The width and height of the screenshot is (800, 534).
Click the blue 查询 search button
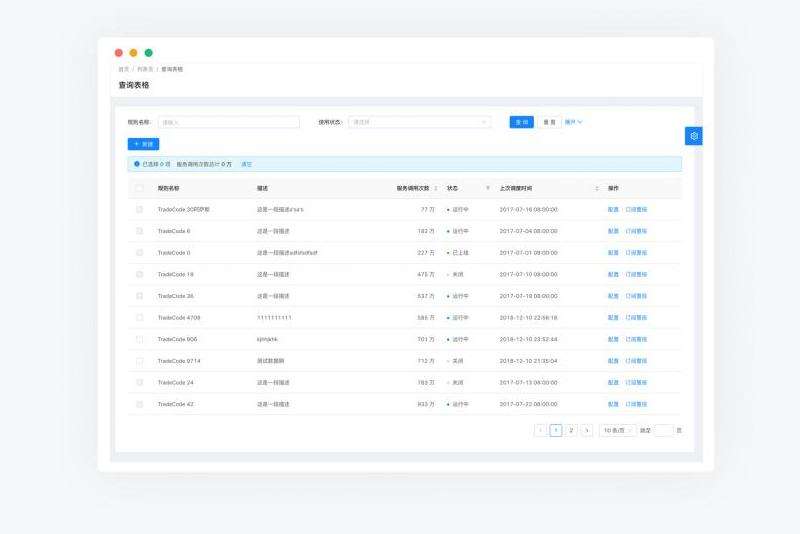[521, 122]
